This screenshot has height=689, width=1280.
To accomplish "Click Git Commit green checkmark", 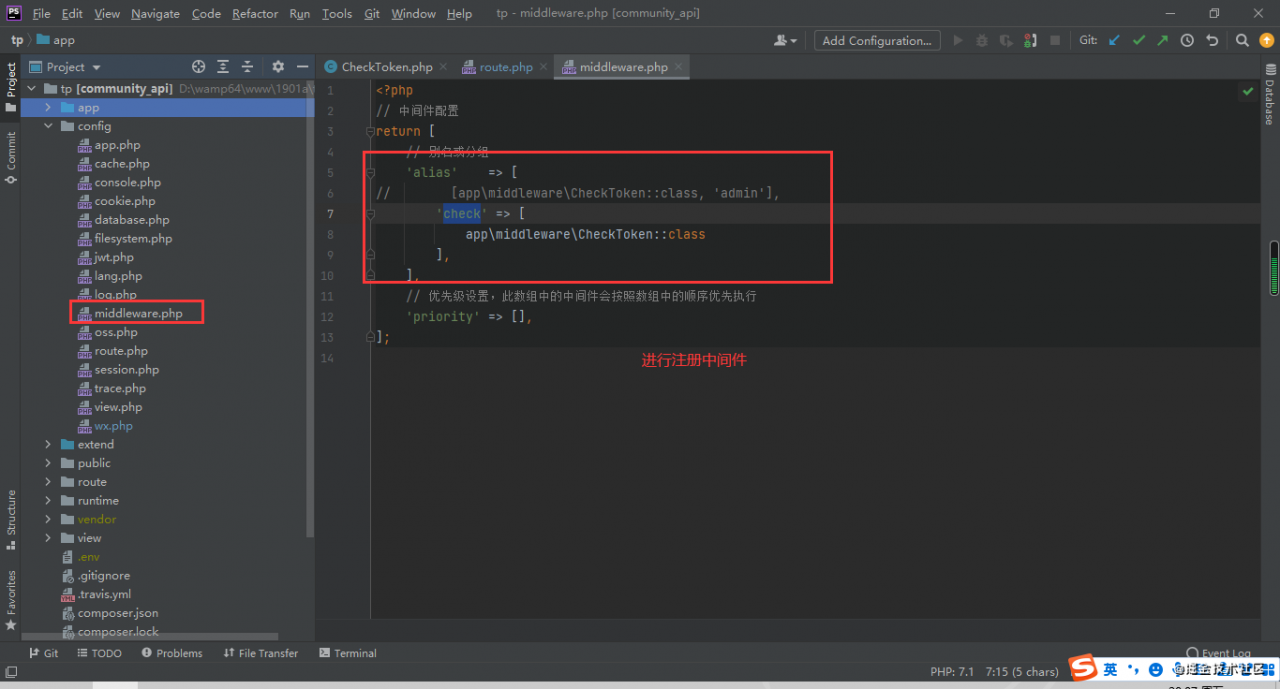I will [1139, 40].
